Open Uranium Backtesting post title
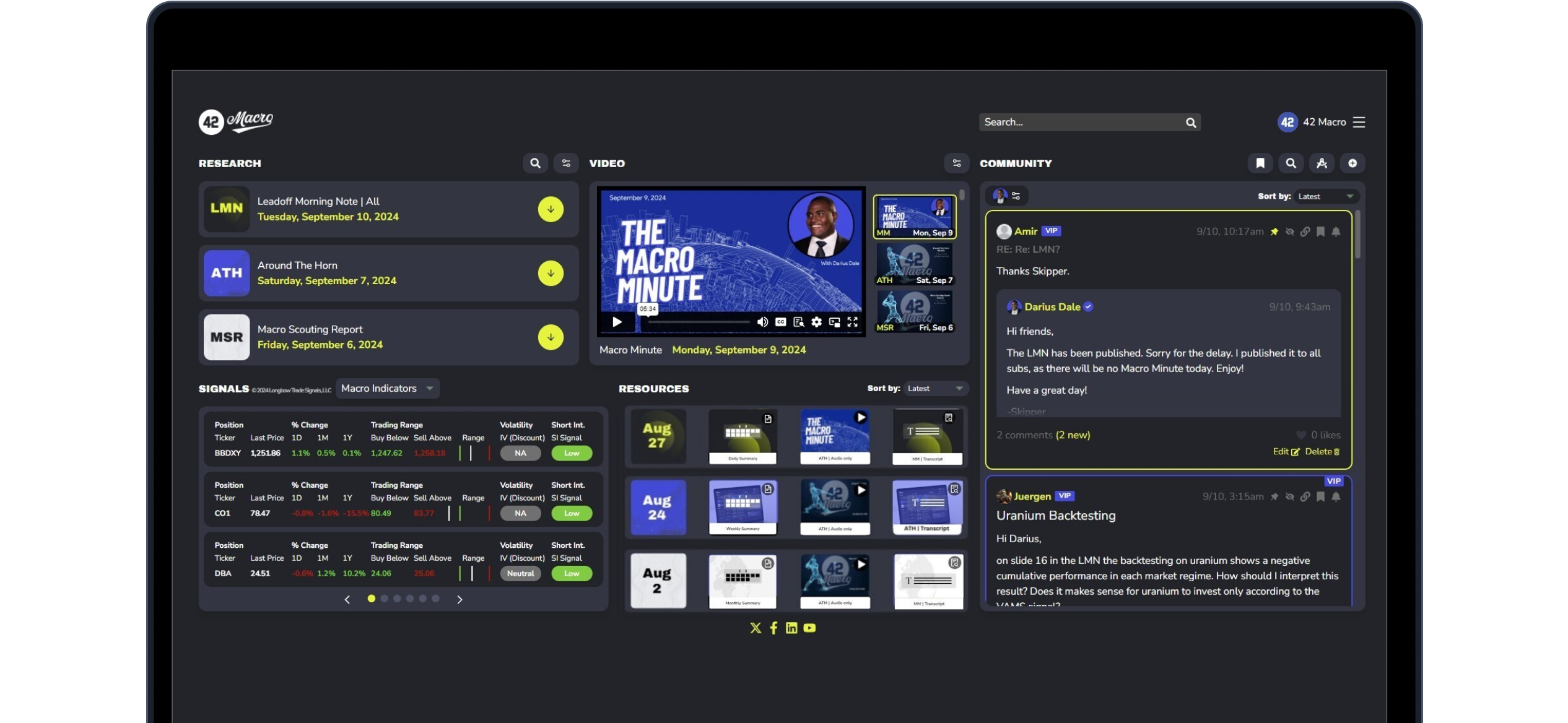1568x723 pixels. [x=1056, y=516]
